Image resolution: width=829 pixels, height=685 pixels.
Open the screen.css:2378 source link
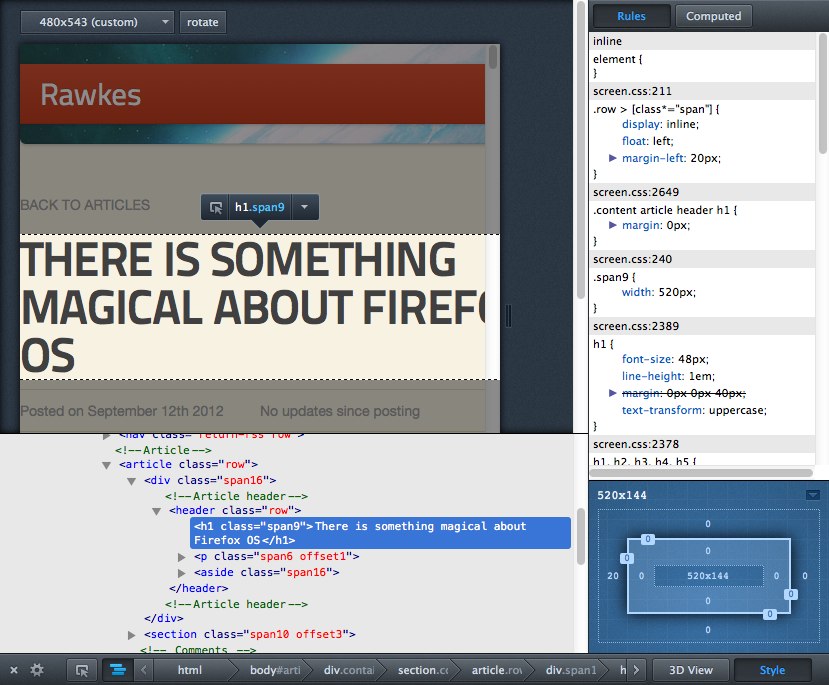[636, 444]
